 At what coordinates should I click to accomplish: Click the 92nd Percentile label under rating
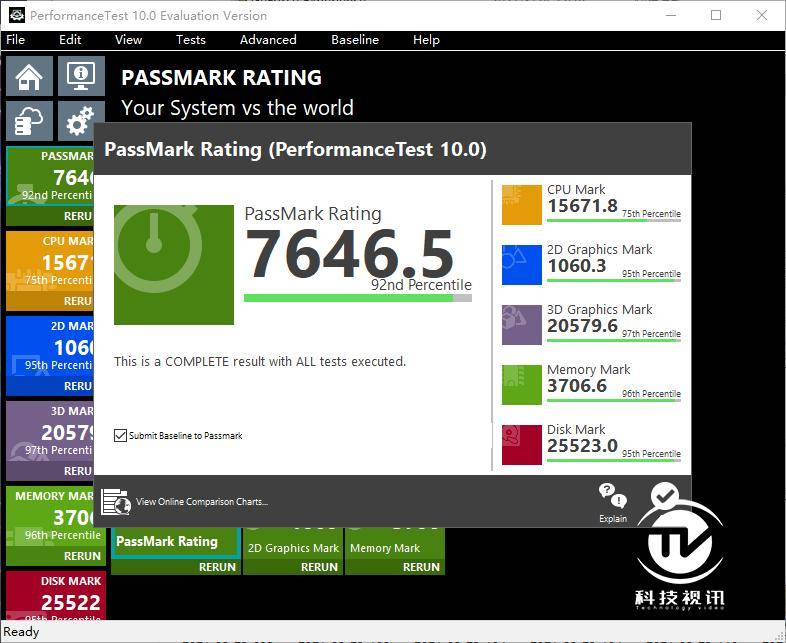(421, 285)
